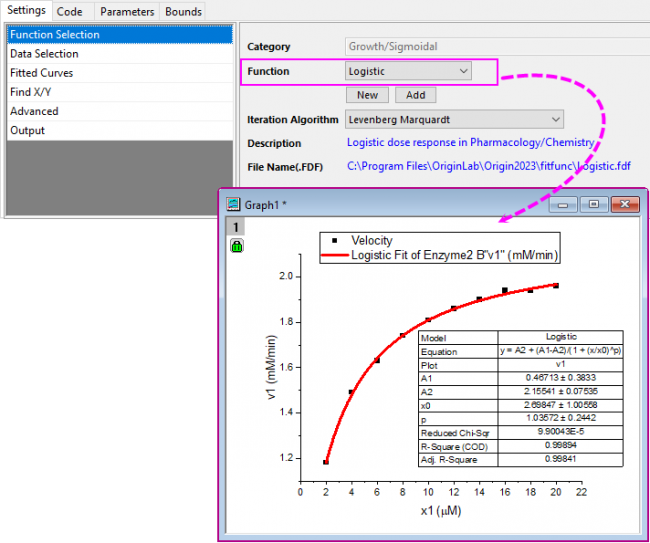The width and height of the screenshot is (650, 543).
Task: Open the Output settings item
Action: tap(28, 130)
